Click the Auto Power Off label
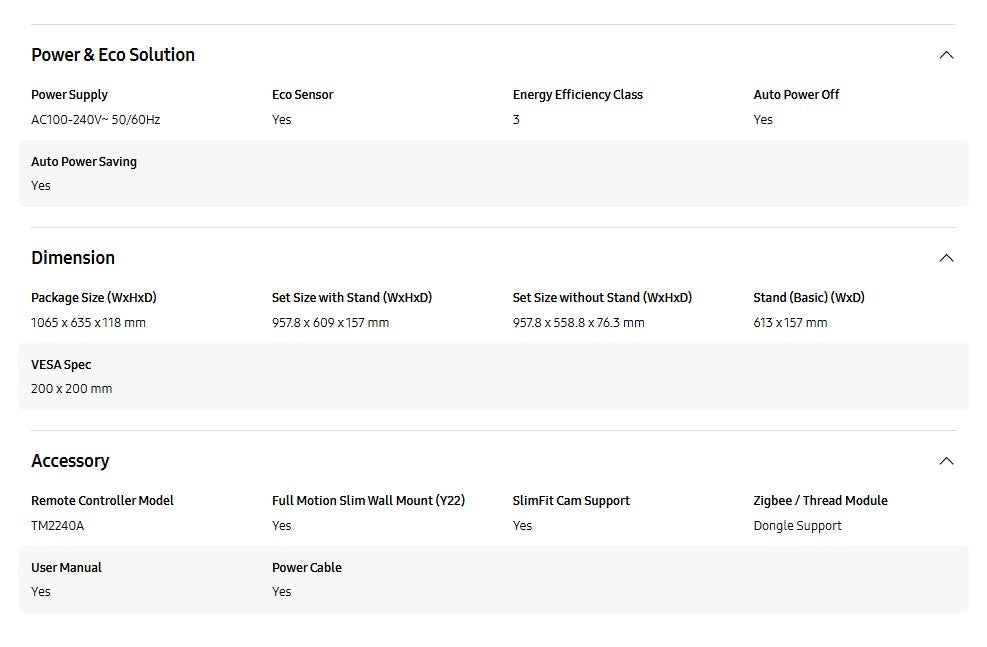987x647 pixels. [796, 95]
